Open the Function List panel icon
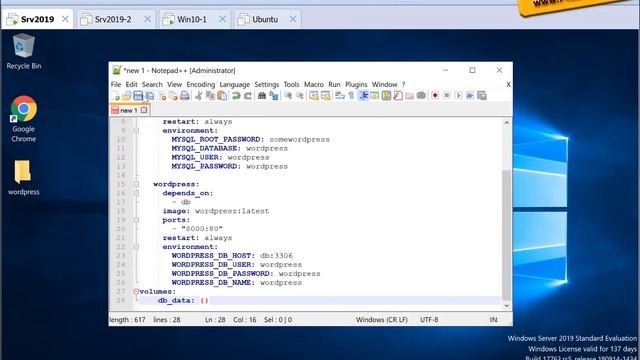Image resolution: width=640 pixels, height=360 pixels. point(398,96)
